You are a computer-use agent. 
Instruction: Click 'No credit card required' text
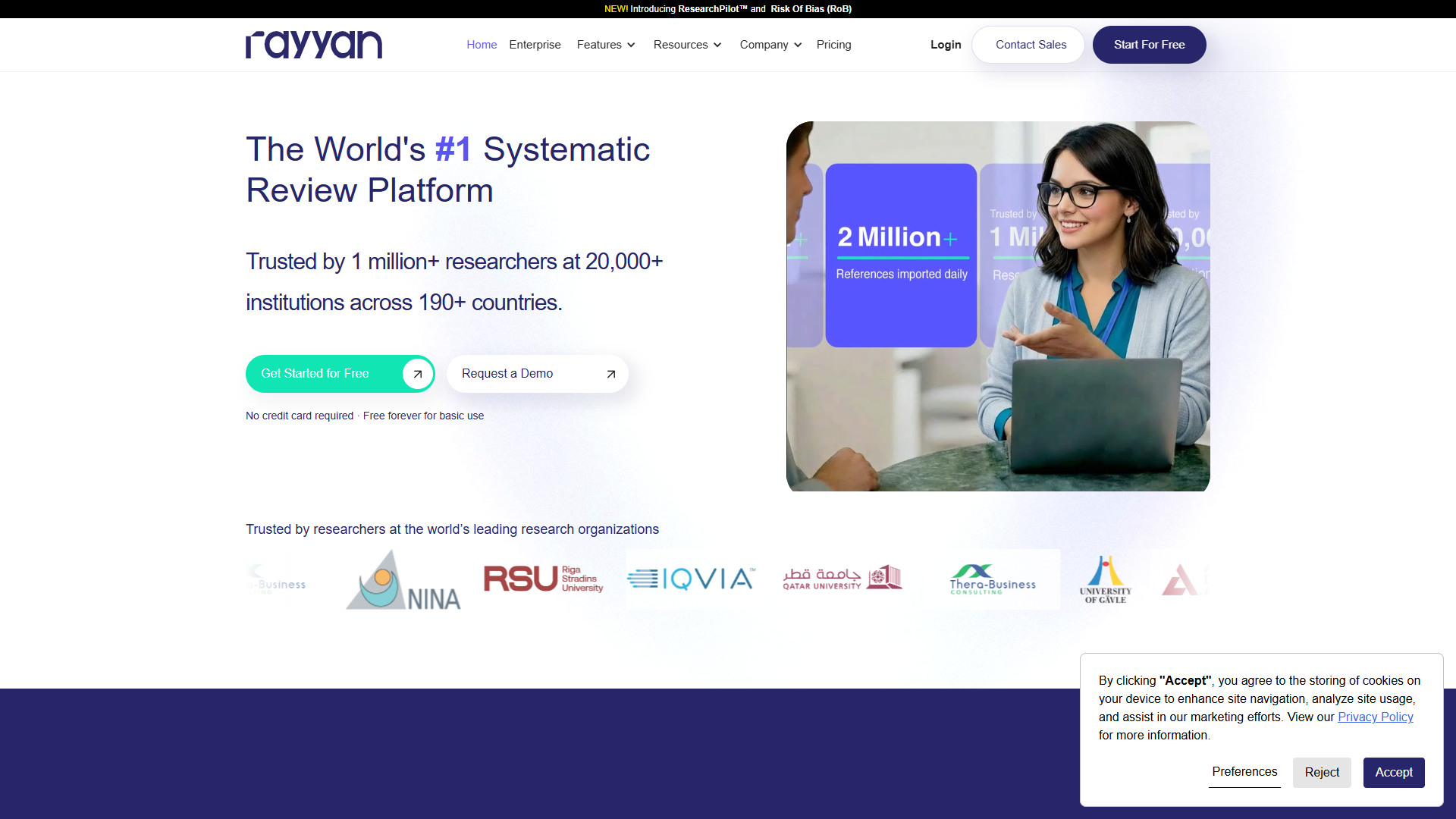coord(300,416)
